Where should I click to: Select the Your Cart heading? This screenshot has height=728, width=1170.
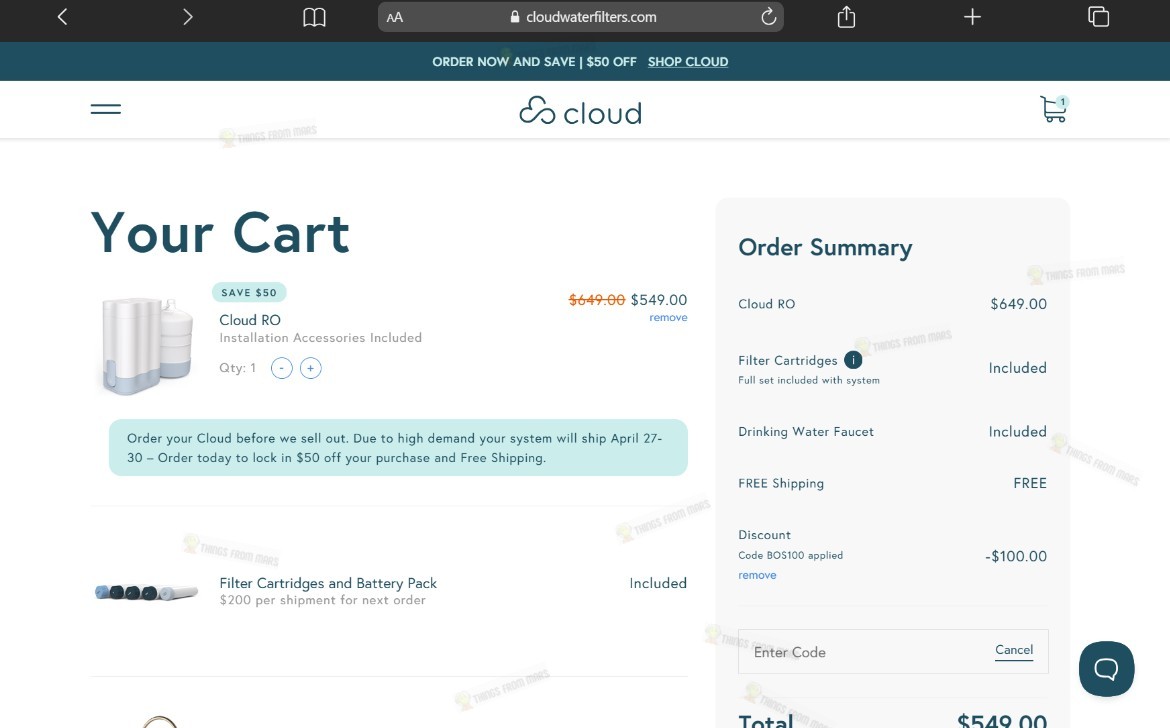(x=220, y=233)
